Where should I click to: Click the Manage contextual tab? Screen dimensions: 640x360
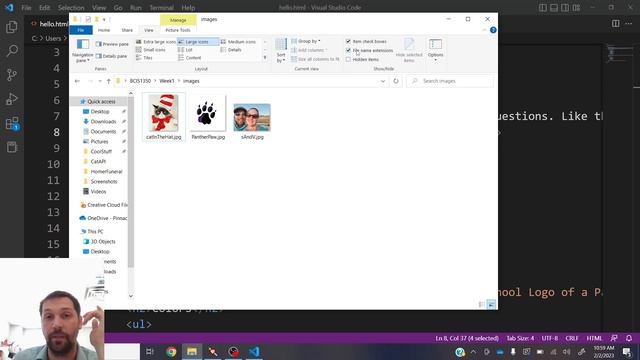[x=178, y=20]
